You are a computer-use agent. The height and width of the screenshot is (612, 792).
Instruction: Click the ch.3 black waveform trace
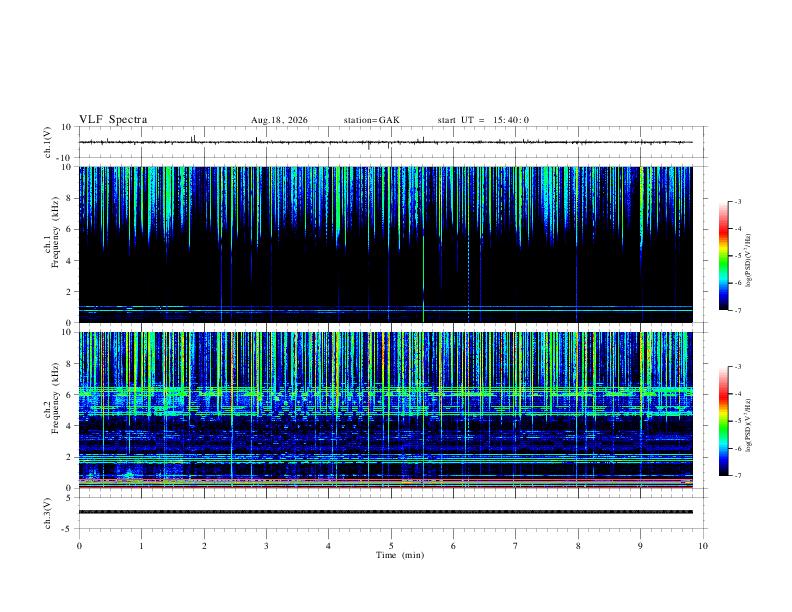coord(385,512)
